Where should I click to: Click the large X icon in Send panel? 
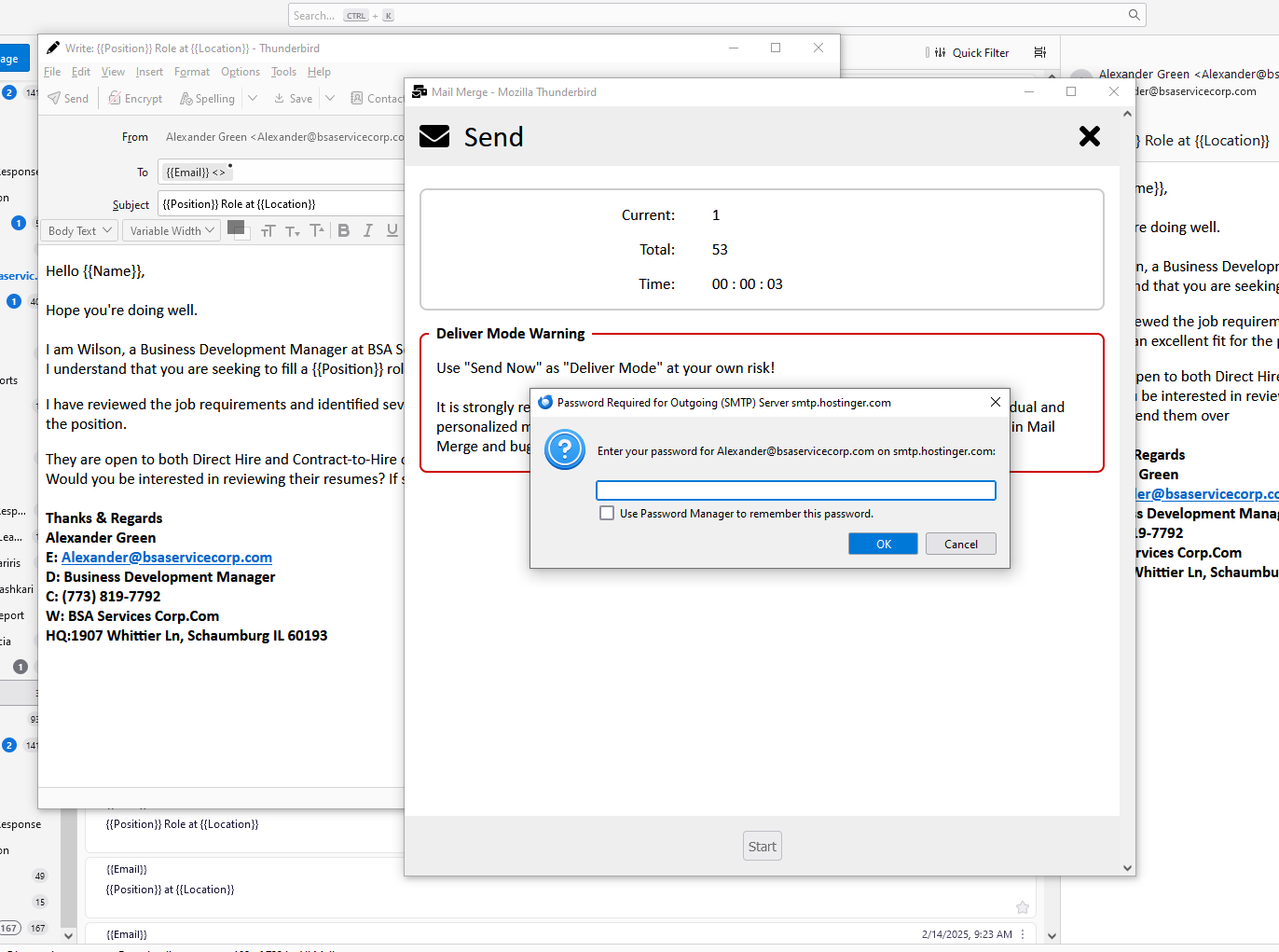pos(1089,137)
